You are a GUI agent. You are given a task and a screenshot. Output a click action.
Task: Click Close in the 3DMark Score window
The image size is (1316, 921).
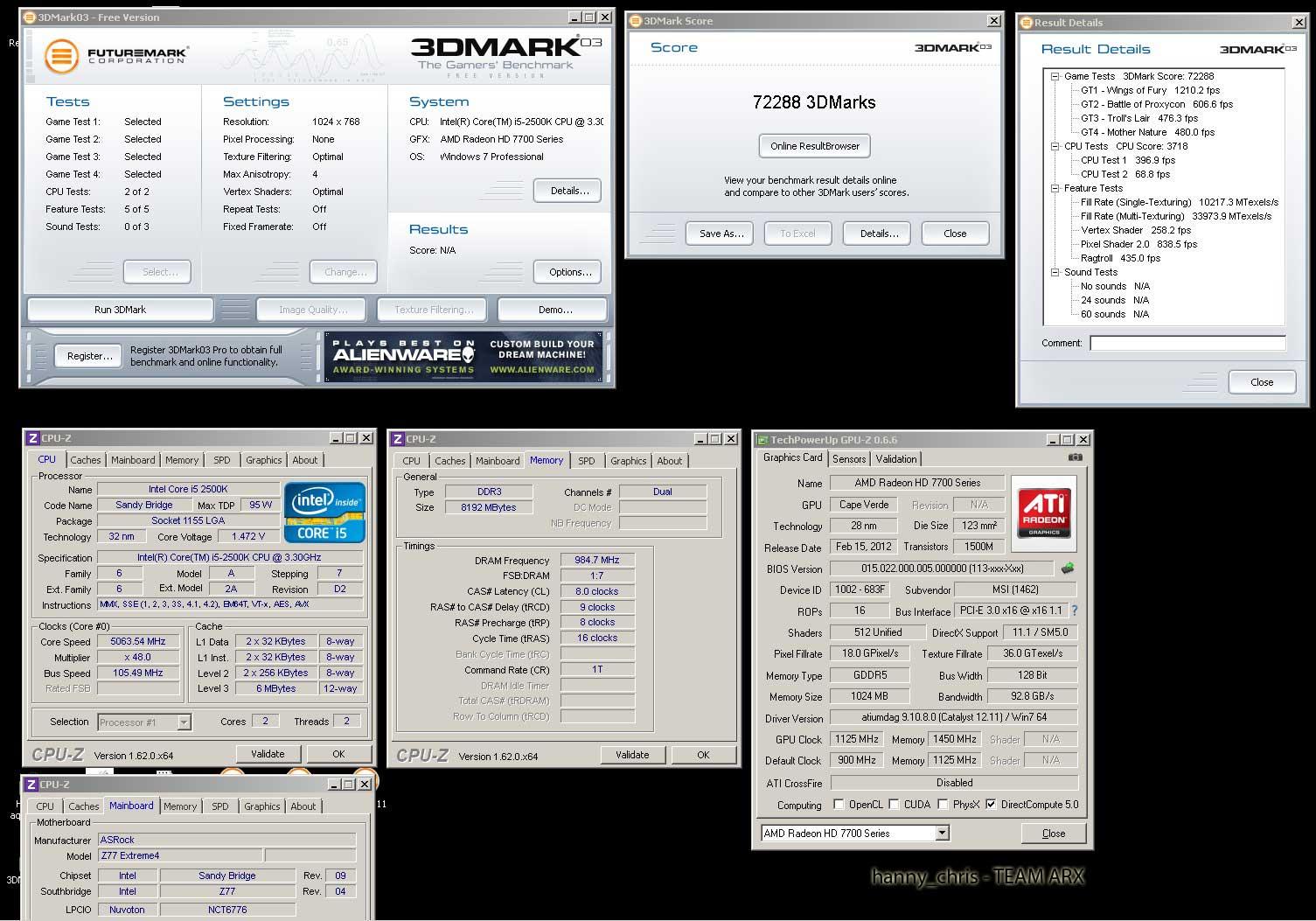click(955, 234)
